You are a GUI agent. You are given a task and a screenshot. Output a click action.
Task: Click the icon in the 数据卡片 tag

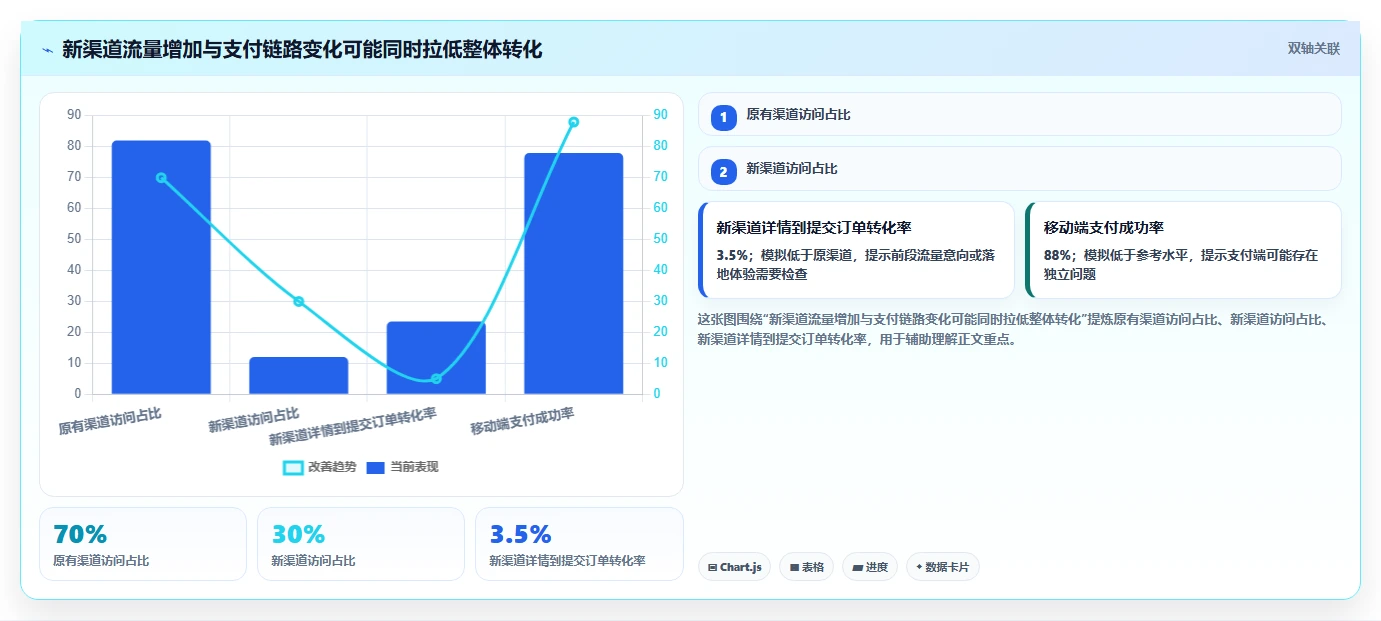pos(919,567)
